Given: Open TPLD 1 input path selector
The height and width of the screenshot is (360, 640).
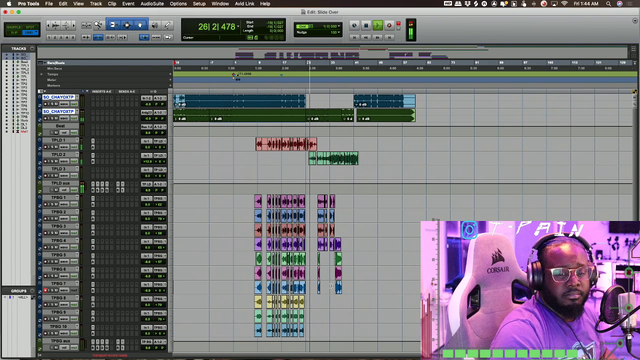Looking at the screenshot, I should point(147,141).
